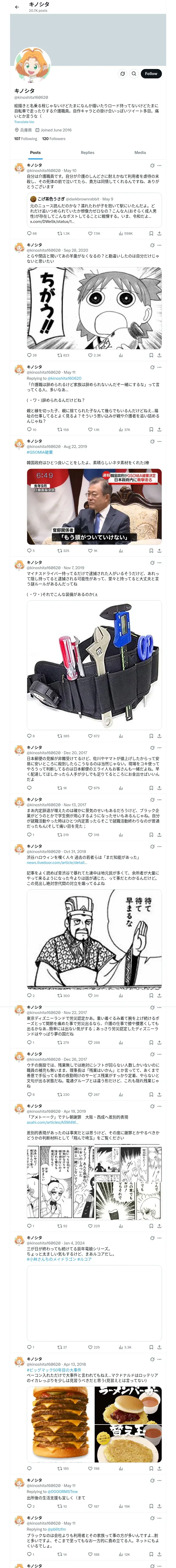
Task: Click the Grok icon beside the Follow button
Action: (122, 74)
